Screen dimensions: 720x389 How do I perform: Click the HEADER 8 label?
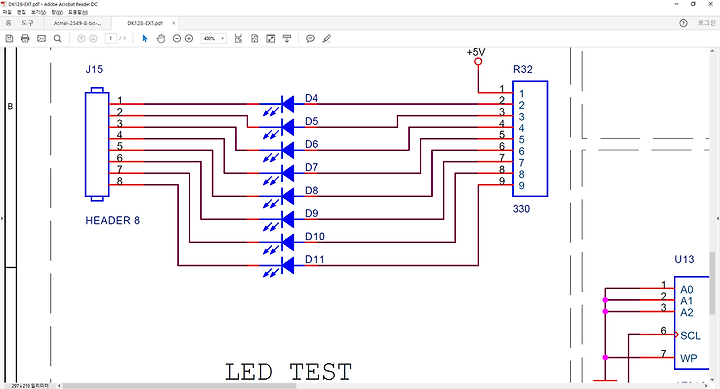112,220
